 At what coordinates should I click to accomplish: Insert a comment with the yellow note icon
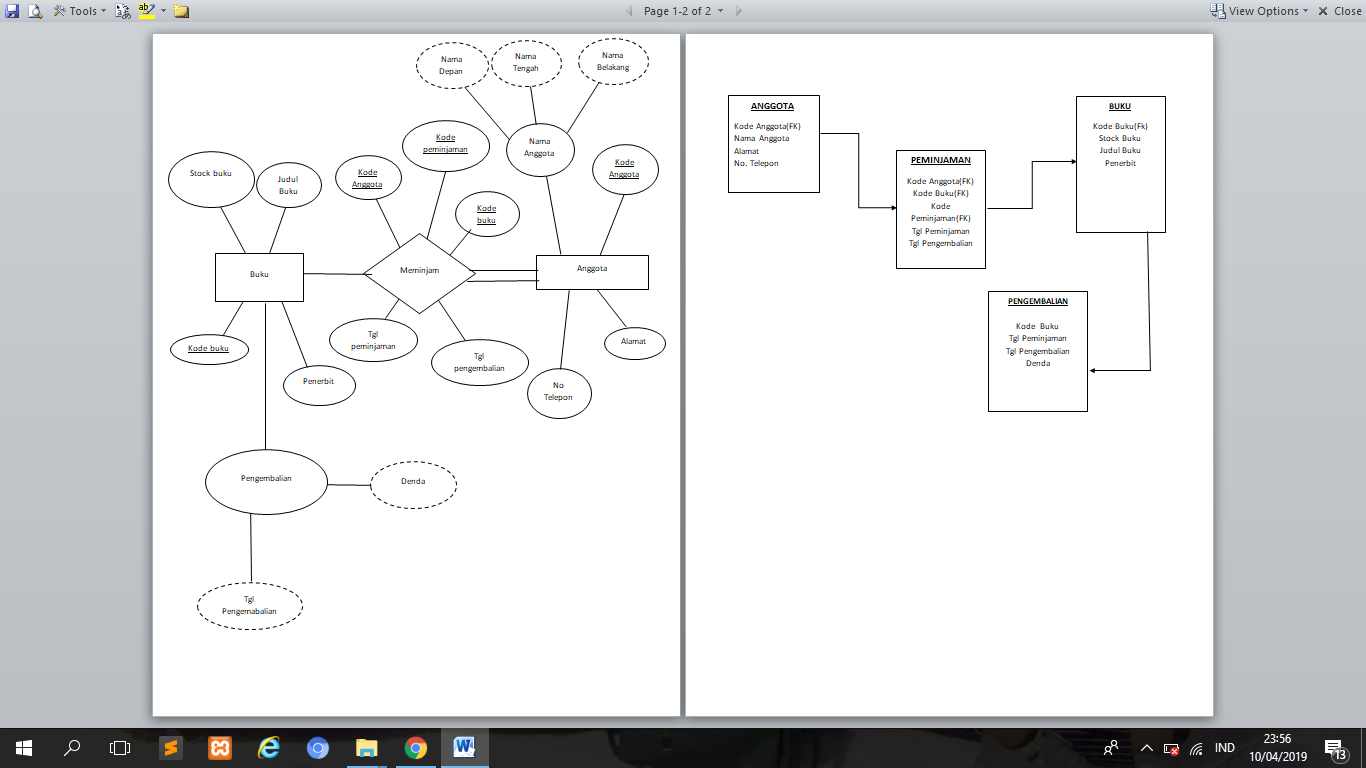click(181, 11)
